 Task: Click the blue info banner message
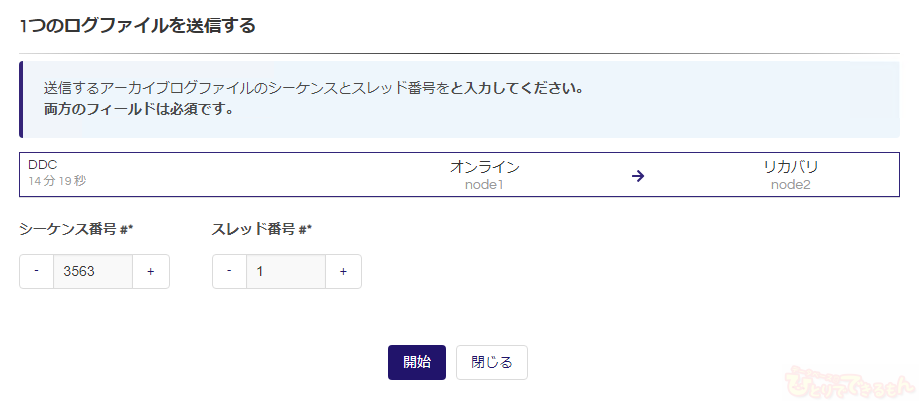pos(312,98)
